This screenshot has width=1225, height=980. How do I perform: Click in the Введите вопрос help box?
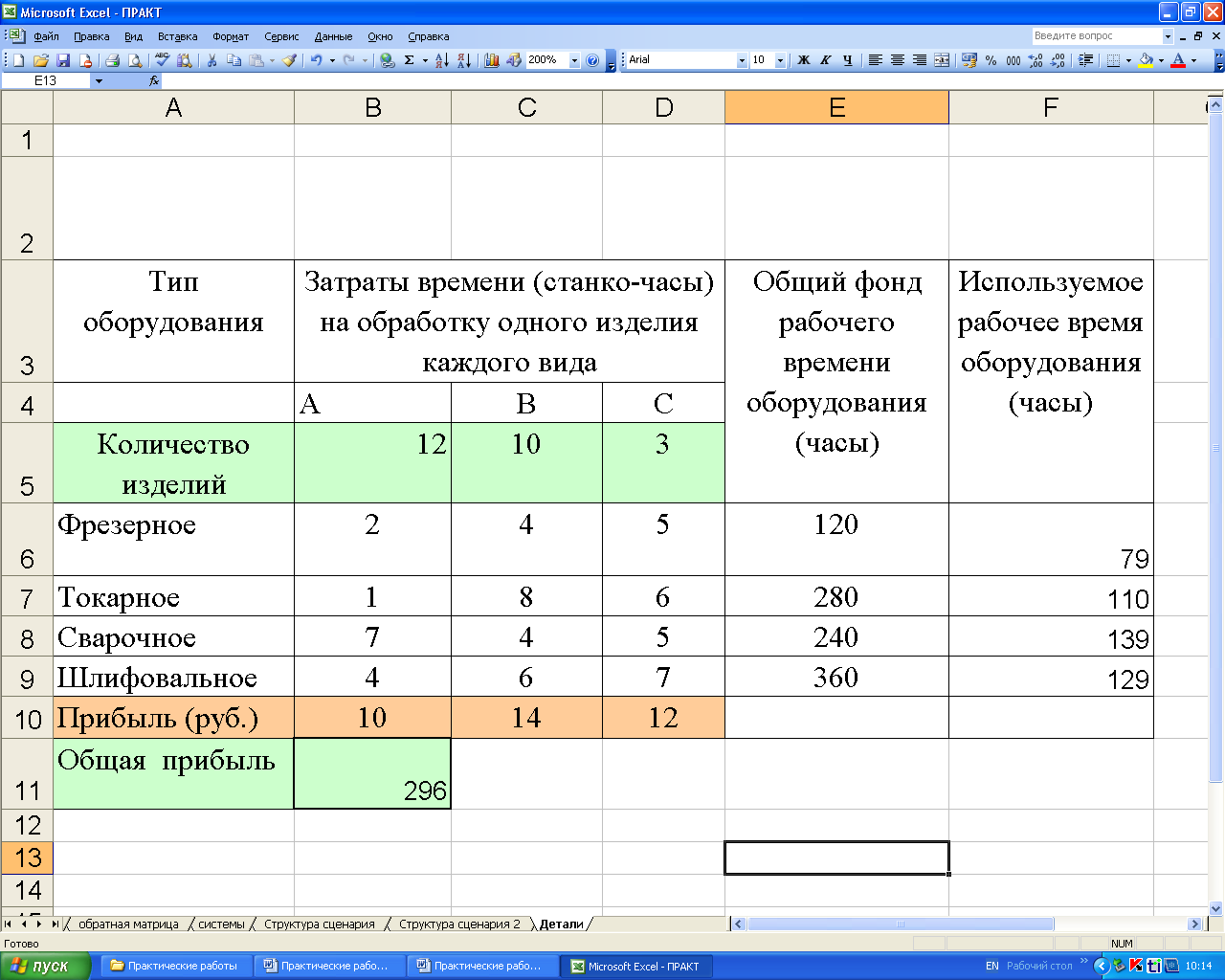[x=1096, y=36]
